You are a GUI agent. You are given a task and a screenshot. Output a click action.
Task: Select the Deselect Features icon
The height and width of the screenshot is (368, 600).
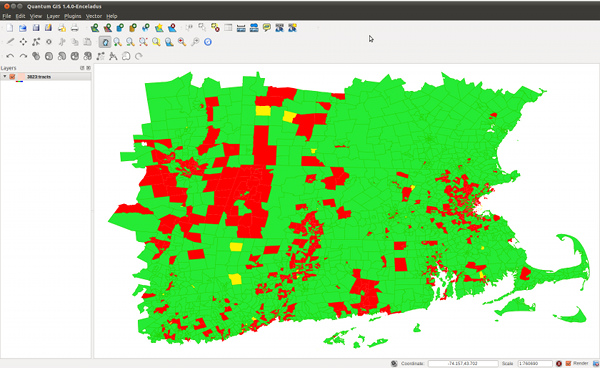click(215, 28)
